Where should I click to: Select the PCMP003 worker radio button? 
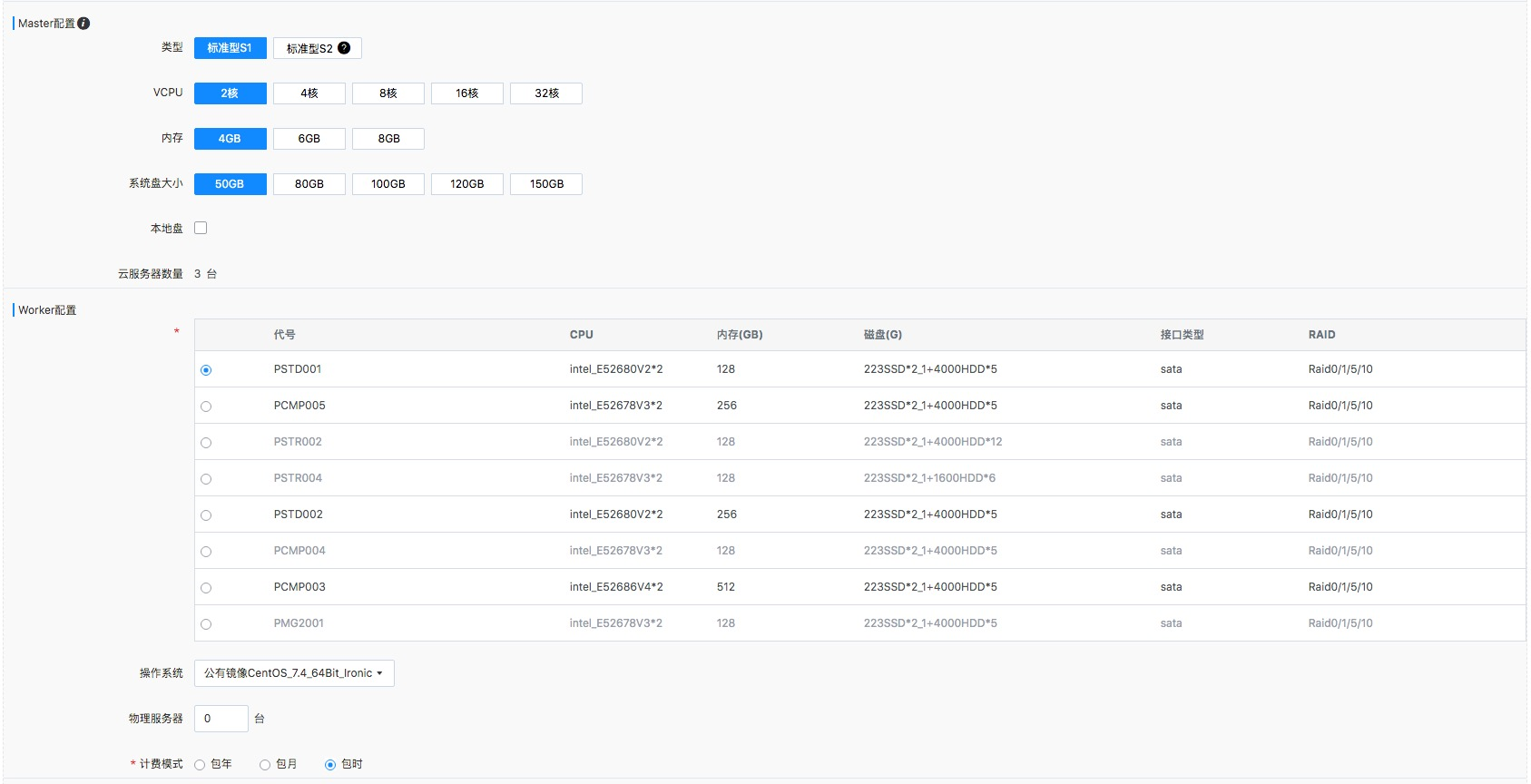206,588
